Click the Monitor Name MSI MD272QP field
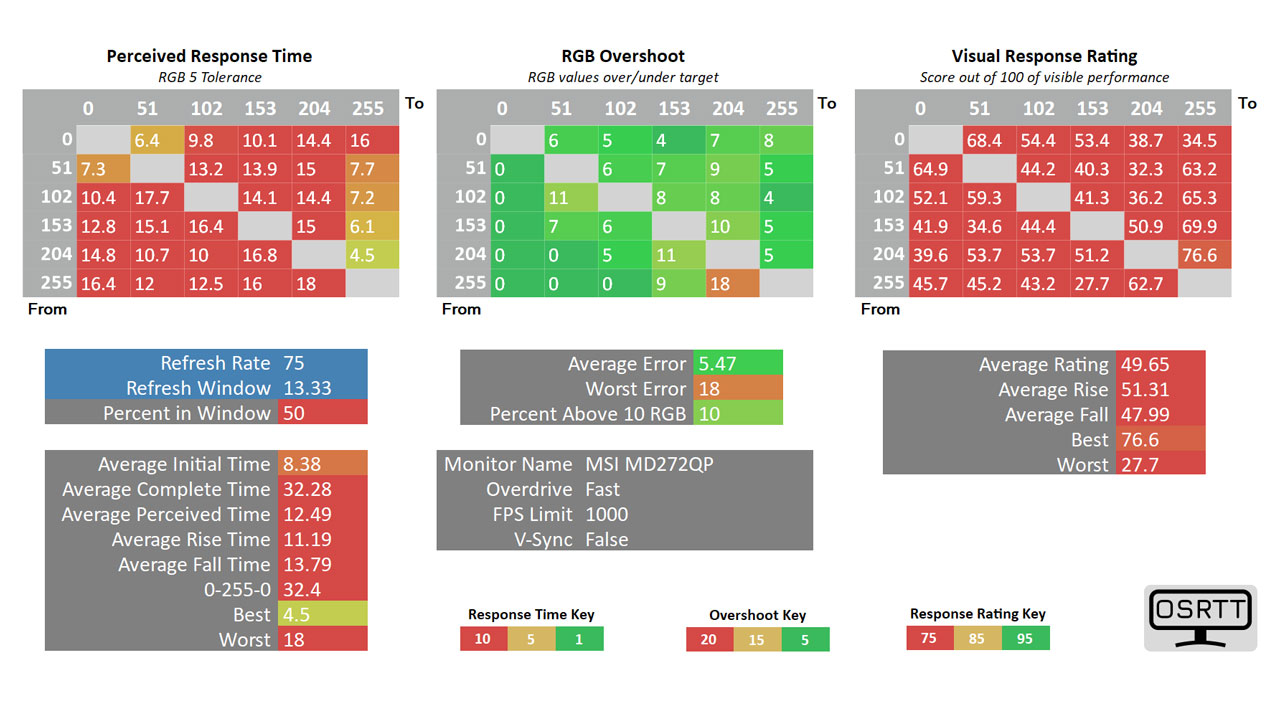Viewport: 1280px width, 720px height. (x=625, y=463)
